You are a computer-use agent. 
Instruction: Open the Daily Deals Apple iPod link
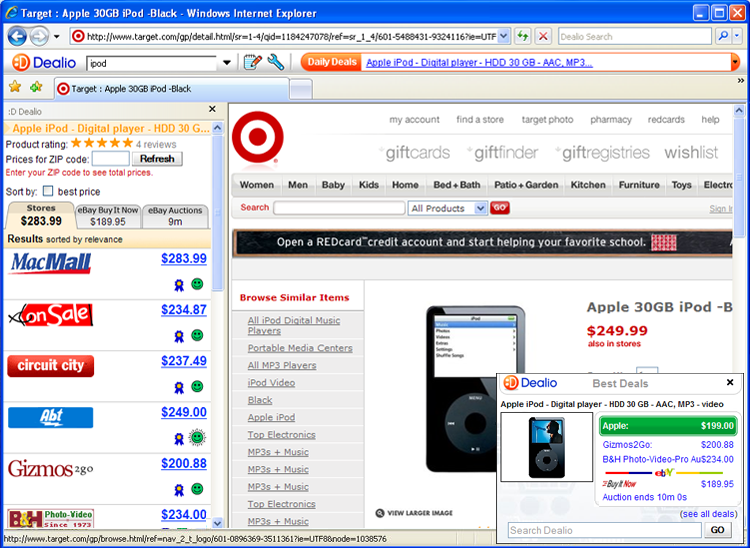coord(479,63)
